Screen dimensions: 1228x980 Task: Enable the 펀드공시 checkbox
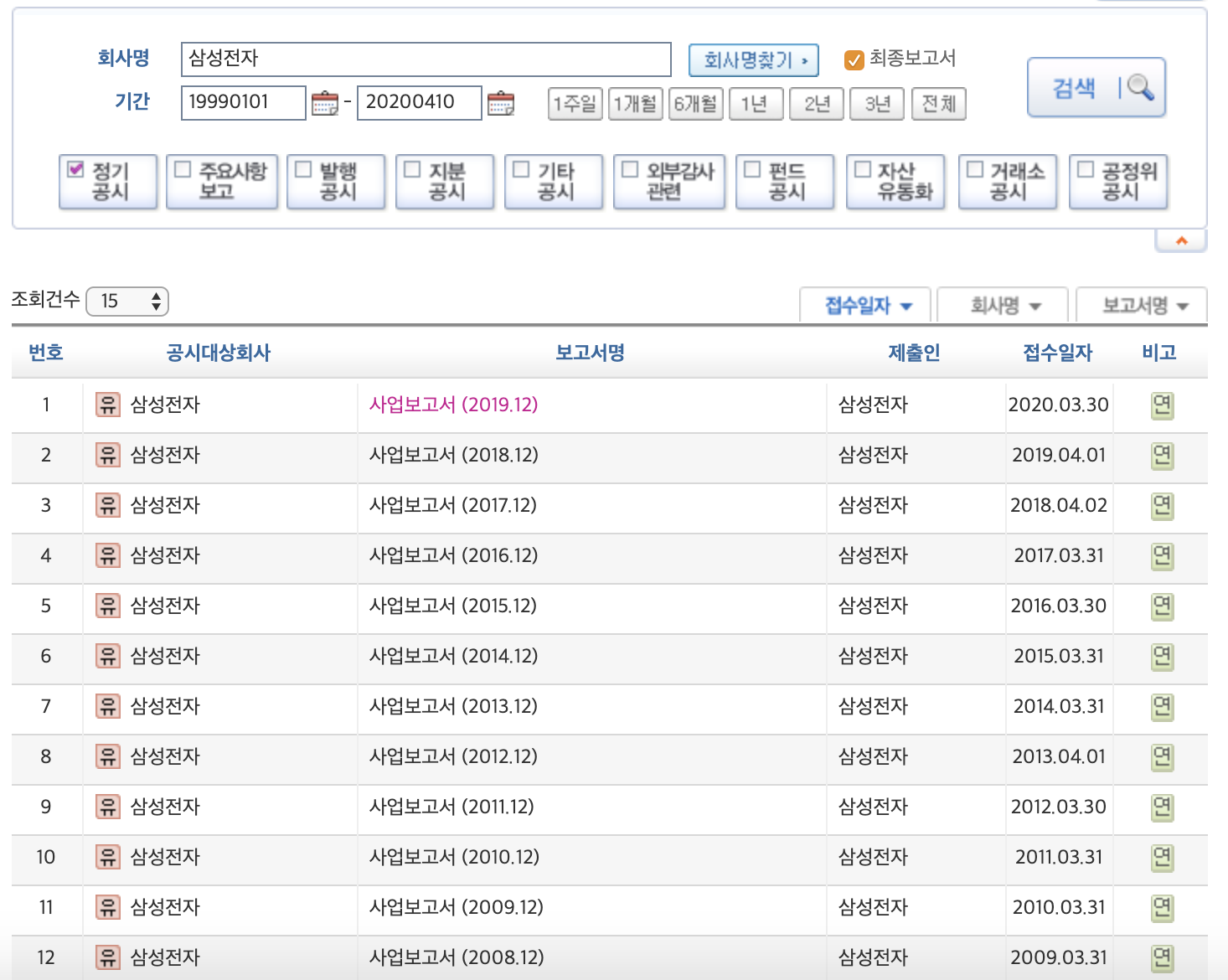tap(752, 169)
